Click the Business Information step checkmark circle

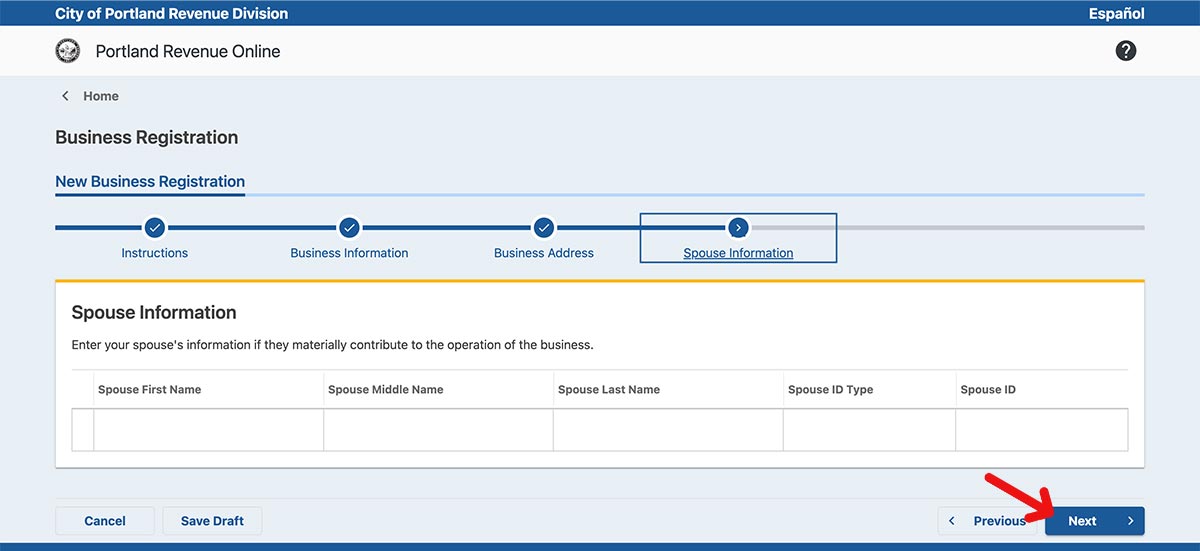pyautogui.click(x=349, y=227)
